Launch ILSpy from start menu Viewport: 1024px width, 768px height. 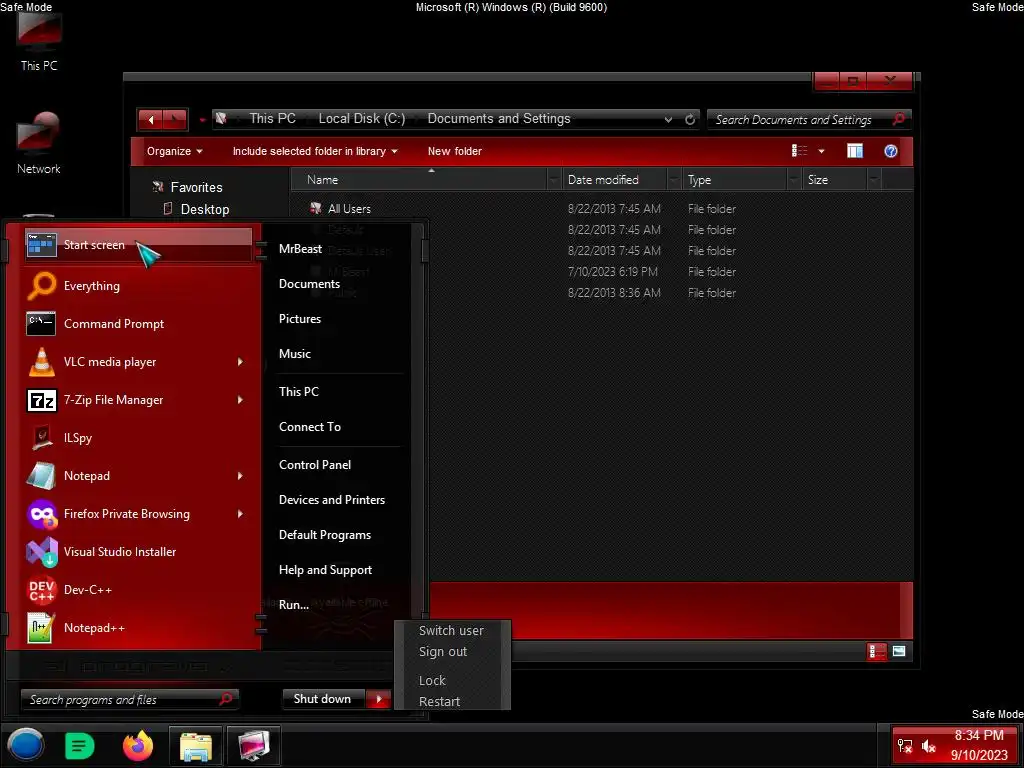tap(138, 438)
